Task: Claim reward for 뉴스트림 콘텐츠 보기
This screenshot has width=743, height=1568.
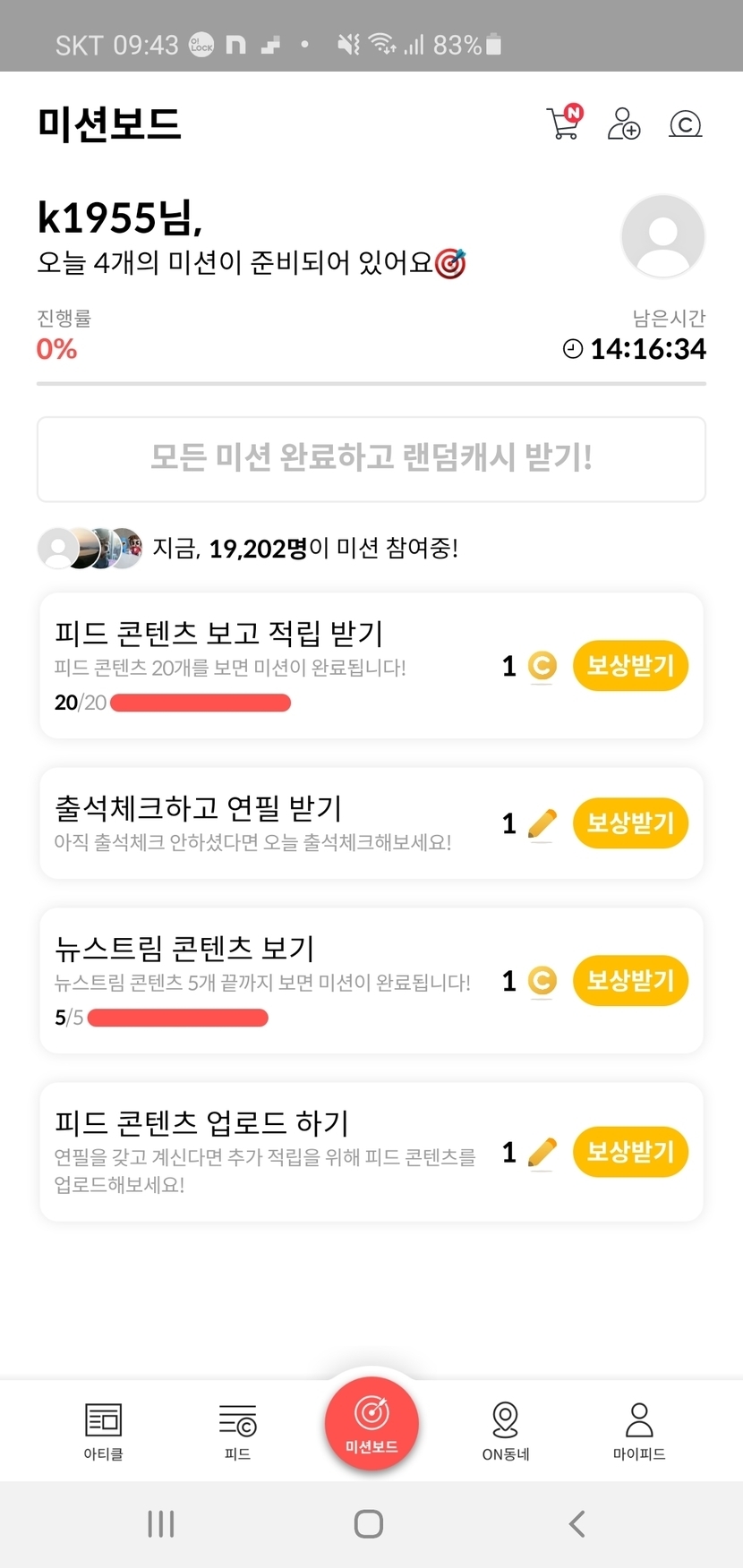Action: pyautogui.click(x=630, y=981)
